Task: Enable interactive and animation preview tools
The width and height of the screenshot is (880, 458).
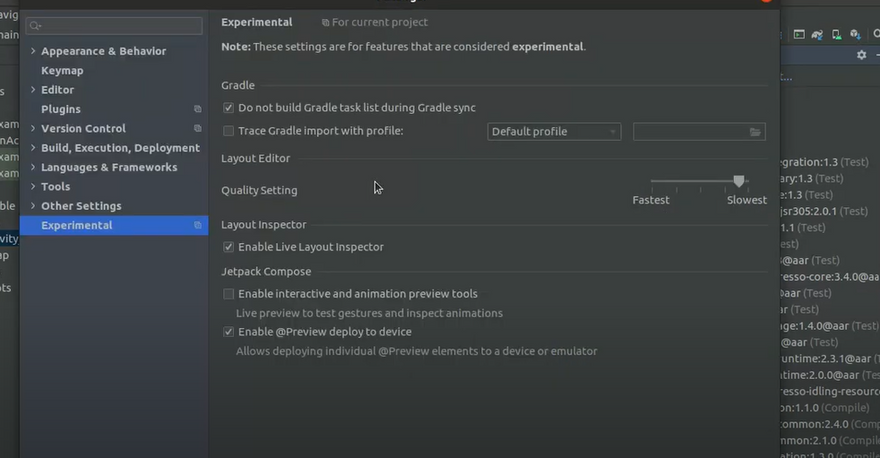Action: pos(229,294)
